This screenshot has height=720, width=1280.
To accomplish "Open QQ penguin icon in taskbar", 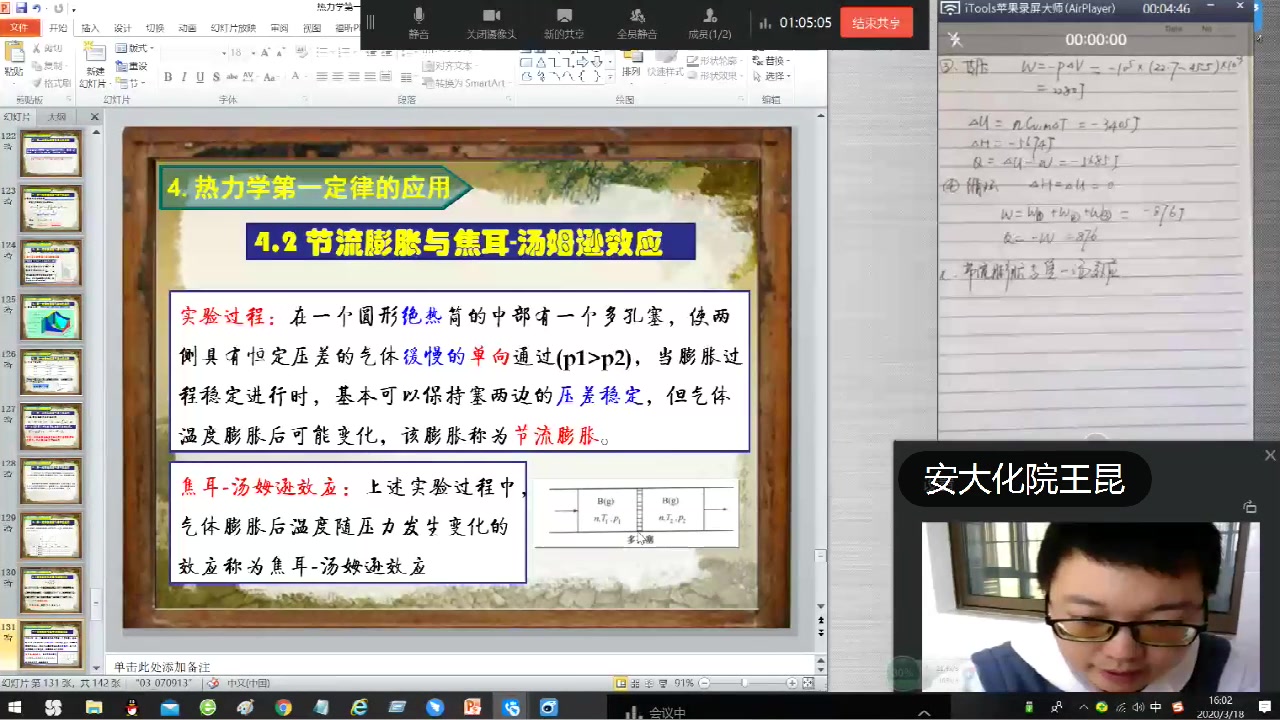I will pos(131,707).
